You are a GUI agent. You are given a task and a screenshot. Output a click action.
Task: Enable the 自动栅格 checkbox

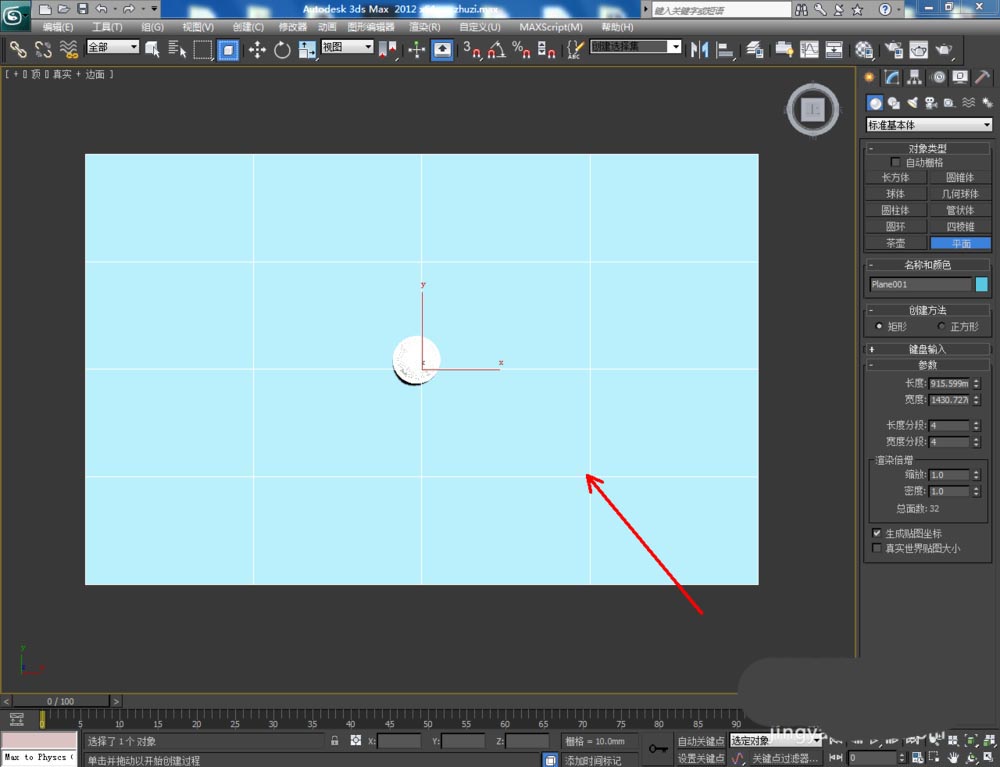(x=895, y=163)
